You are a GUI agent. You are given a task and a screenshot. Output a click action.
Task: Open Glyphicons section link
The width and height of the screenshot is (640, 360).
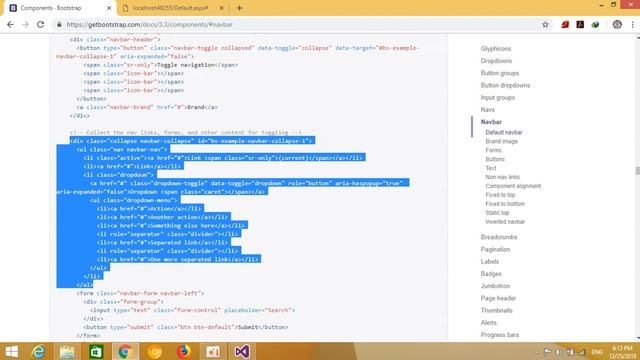point(496,49)
